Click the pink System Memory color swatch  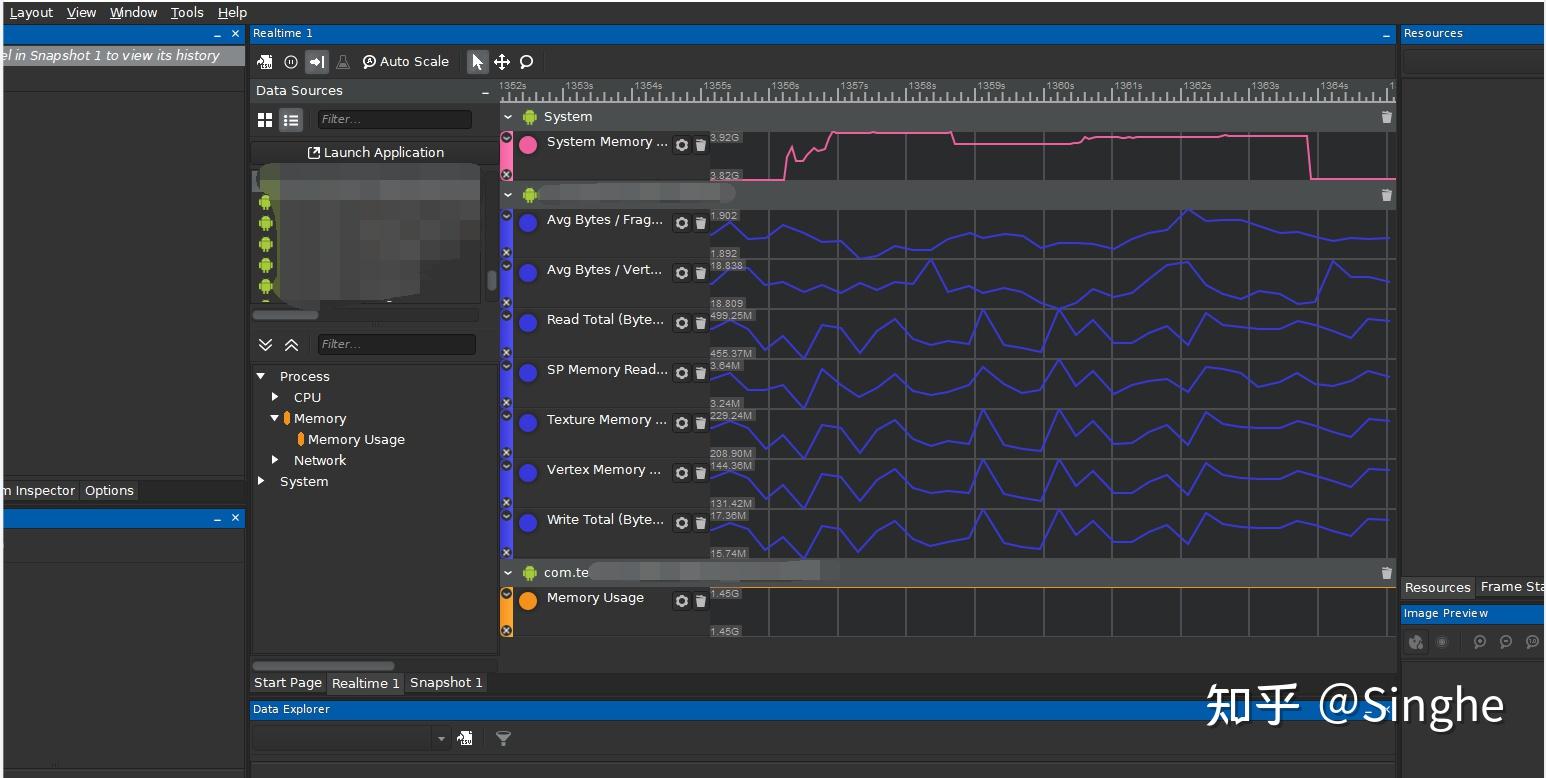tap(528, 145)
